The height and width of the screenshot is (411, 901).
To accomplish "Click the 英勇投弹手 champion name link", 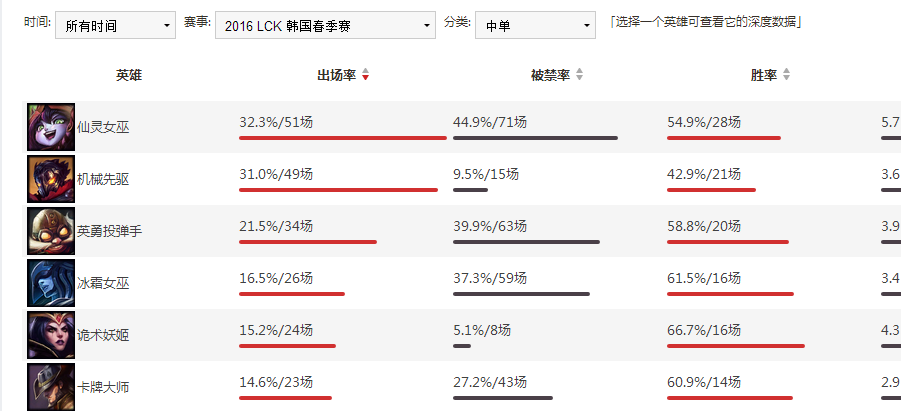I will [x=109, y=231].
